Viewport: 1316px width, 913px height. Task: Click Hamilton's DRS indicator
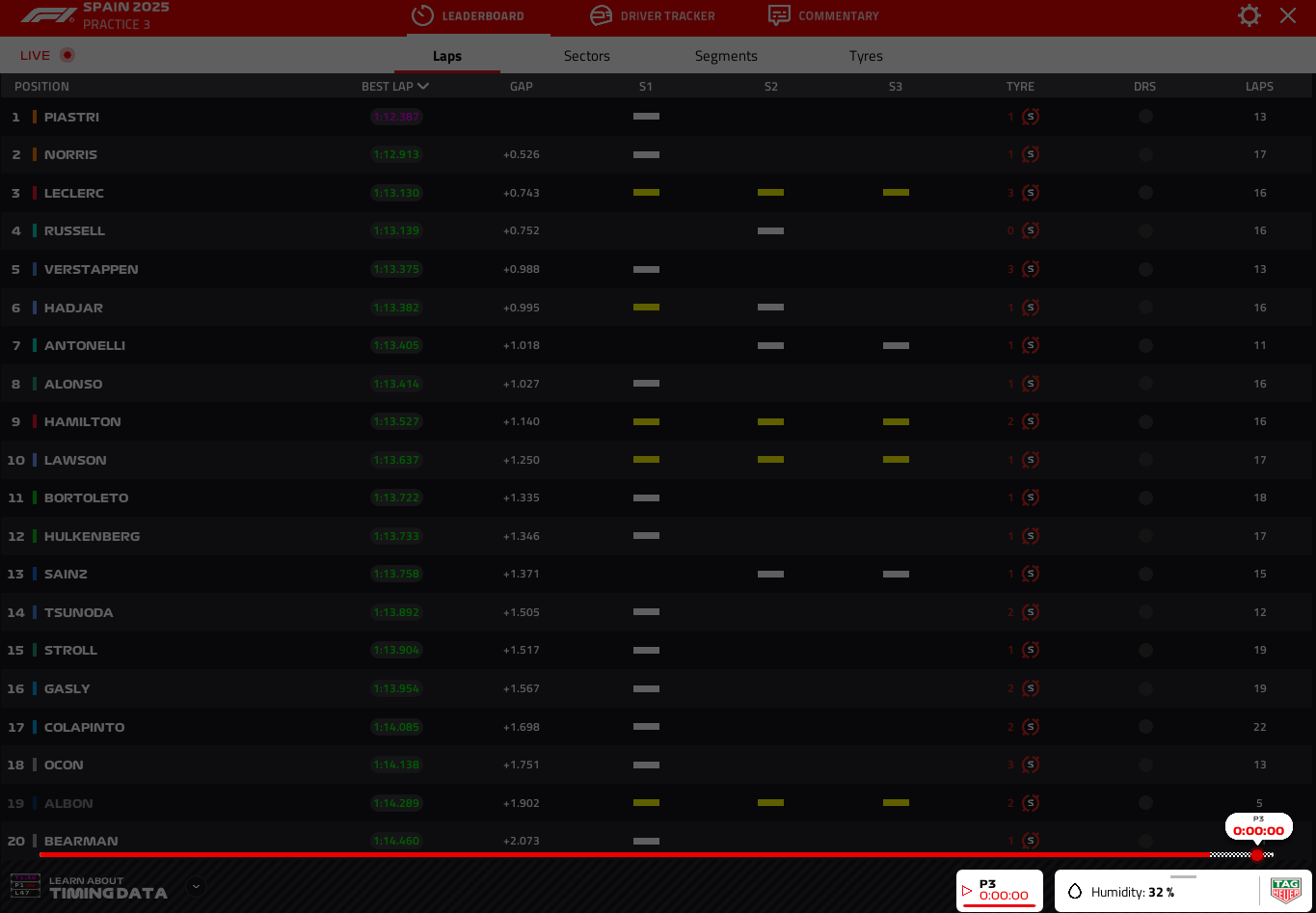[x=1145, y=421]
